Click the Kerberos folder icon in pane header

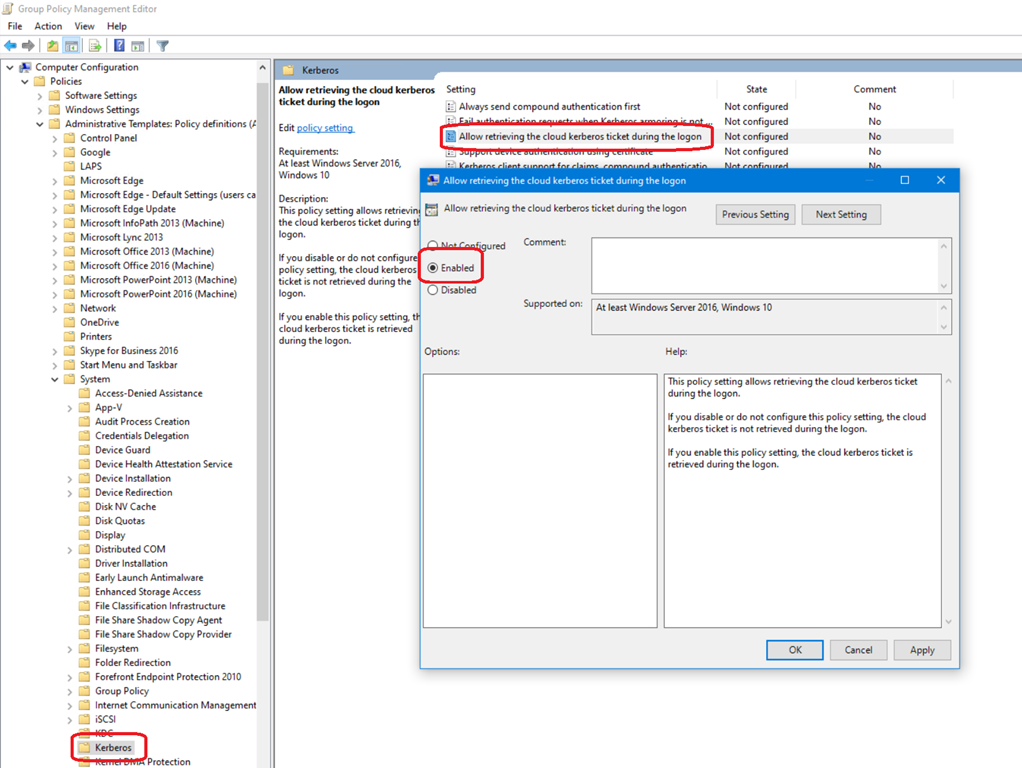[x=289, y=70]
